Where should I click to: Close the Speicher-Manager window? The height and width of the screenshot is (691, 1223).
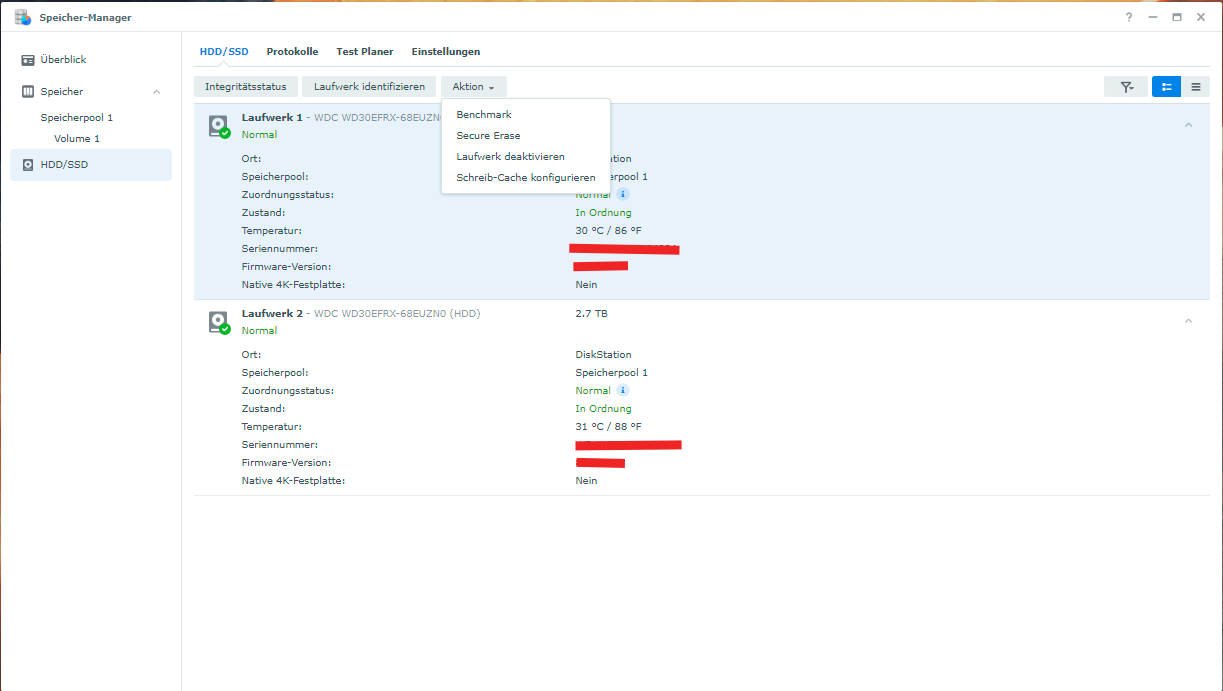pos(1201,17)
